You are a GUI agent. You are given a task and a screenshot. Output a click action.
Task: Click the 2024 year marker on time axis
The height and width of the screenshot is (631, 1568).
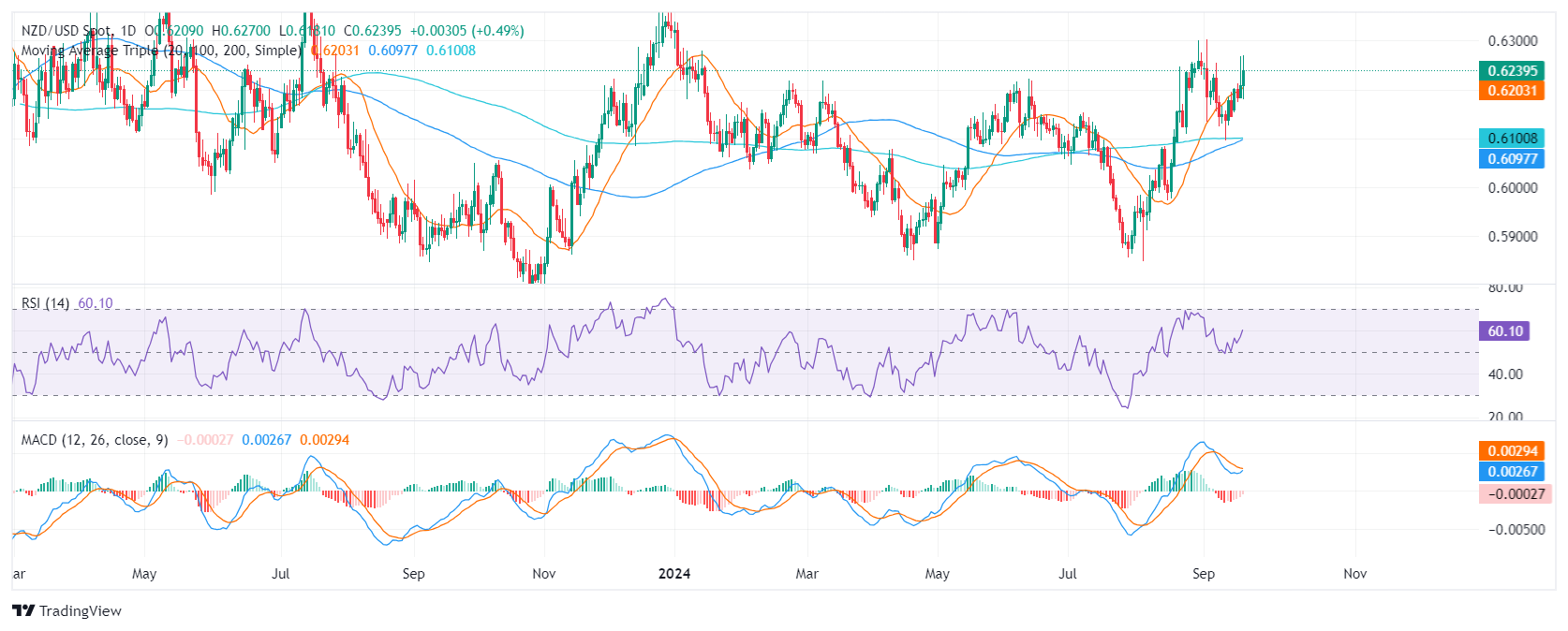coord(673,574)
